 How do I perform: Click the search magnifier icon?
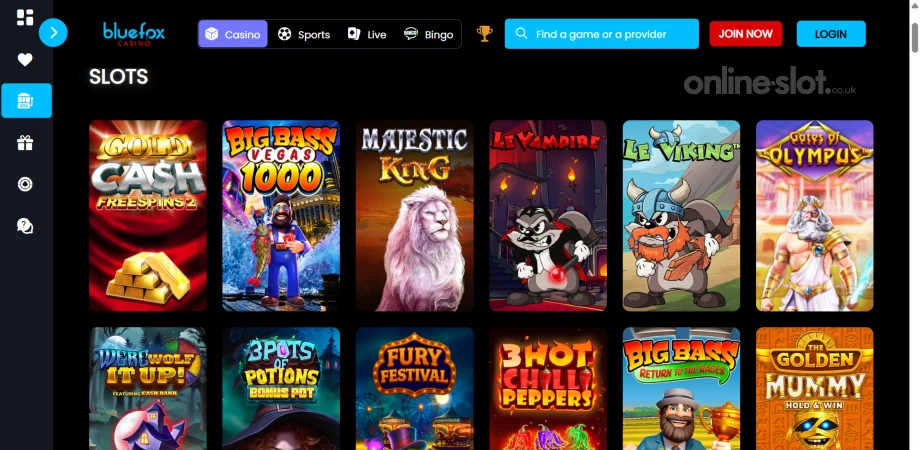coord(521,33)
